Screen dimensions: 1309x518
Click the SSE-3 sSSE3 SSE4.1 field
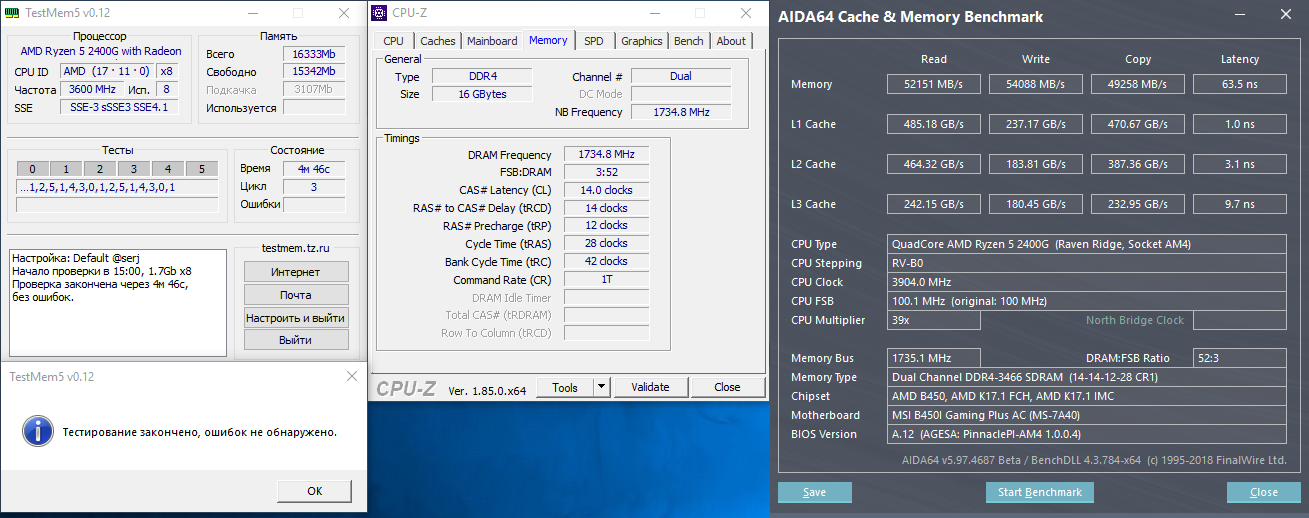point(119,108)
